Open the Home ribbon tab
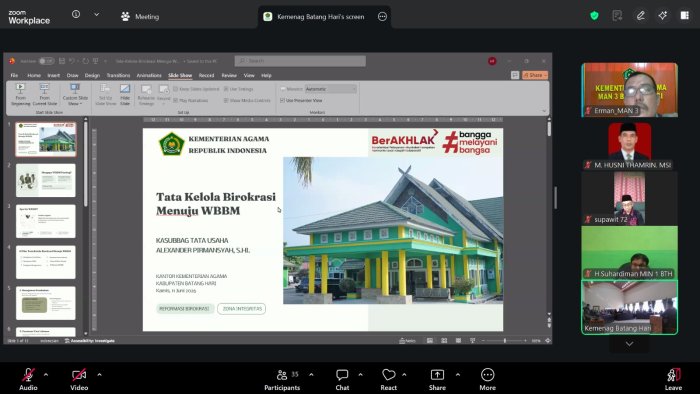The width and height of the screenshot is (700, 394). click(34, 75)
